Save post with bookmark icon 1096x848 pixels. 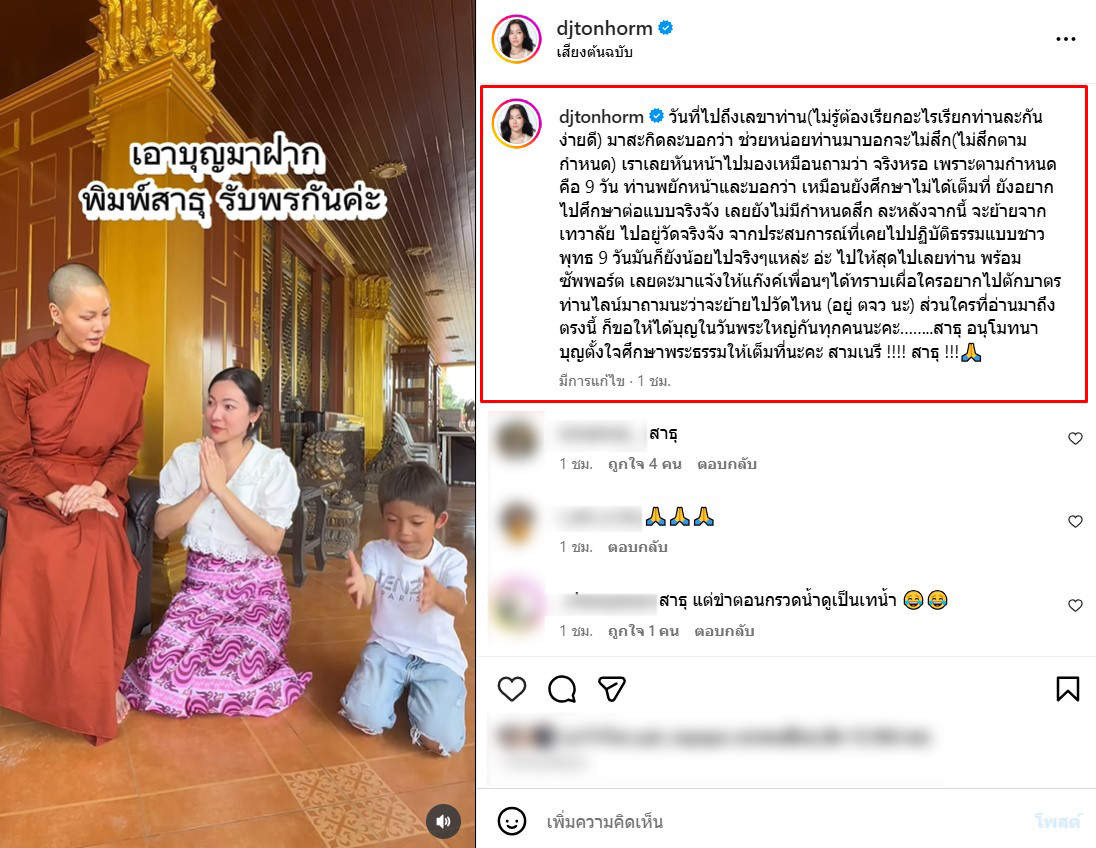click(1067, 689)
